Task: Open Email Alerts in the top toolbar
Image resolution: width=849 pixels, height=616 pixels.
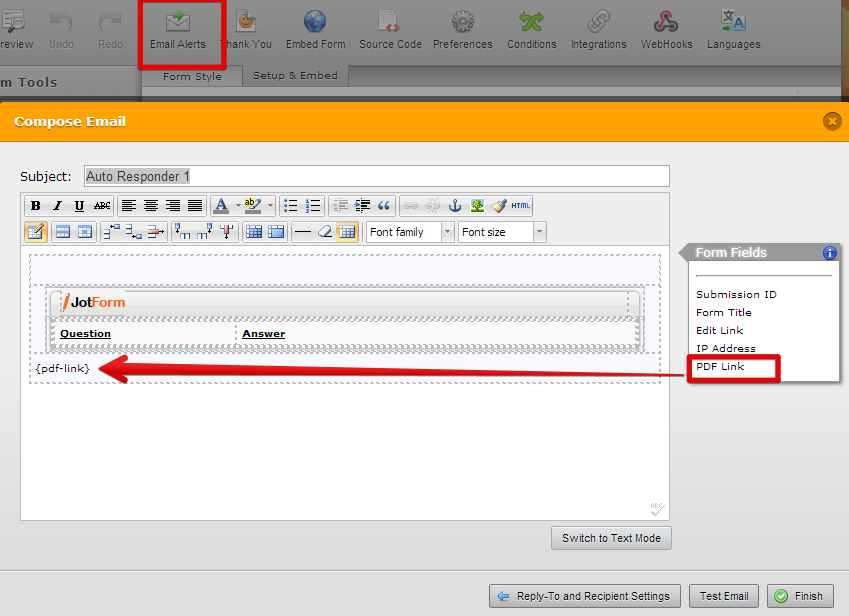Action: 178,30
